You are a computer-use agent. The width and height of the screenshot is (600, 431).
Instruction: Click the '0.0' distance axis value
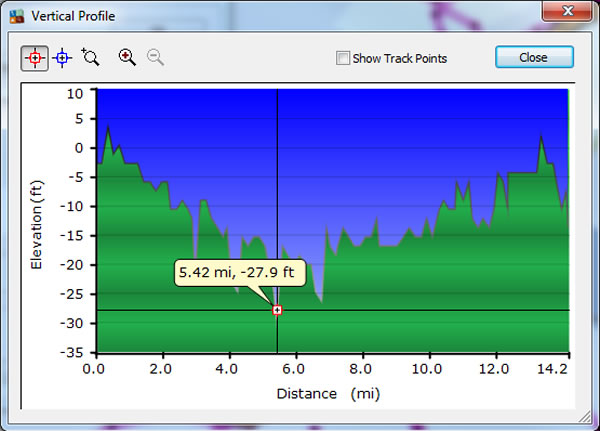point(93,369)
